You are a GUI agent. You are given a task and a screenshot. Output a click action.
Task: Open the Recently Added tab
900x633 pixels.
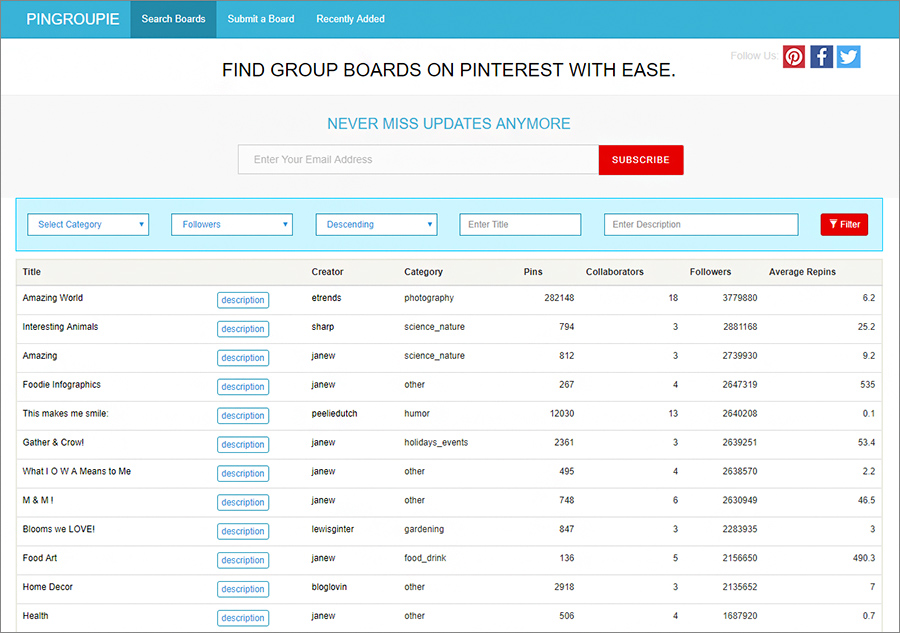[350, 19]
